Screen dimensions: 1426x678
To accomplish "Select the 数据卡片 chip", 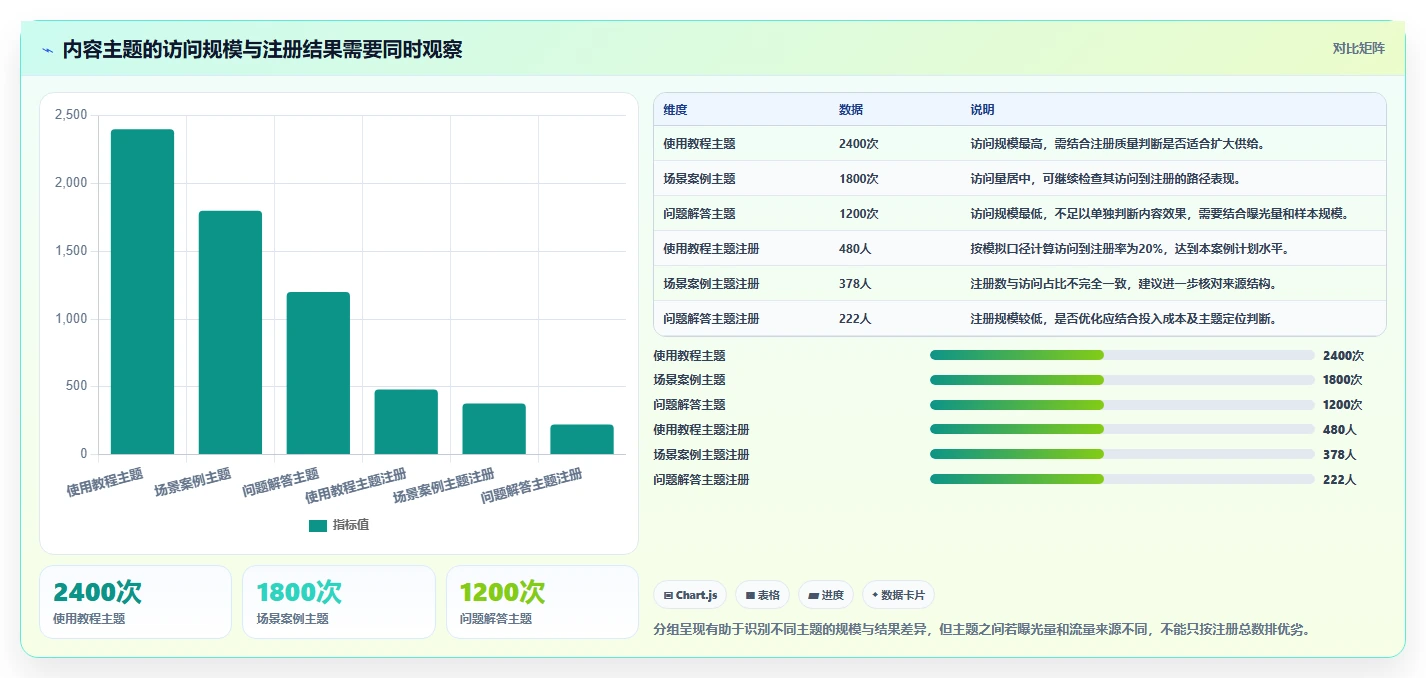I will pyautogui.click(x=898, y=595).
